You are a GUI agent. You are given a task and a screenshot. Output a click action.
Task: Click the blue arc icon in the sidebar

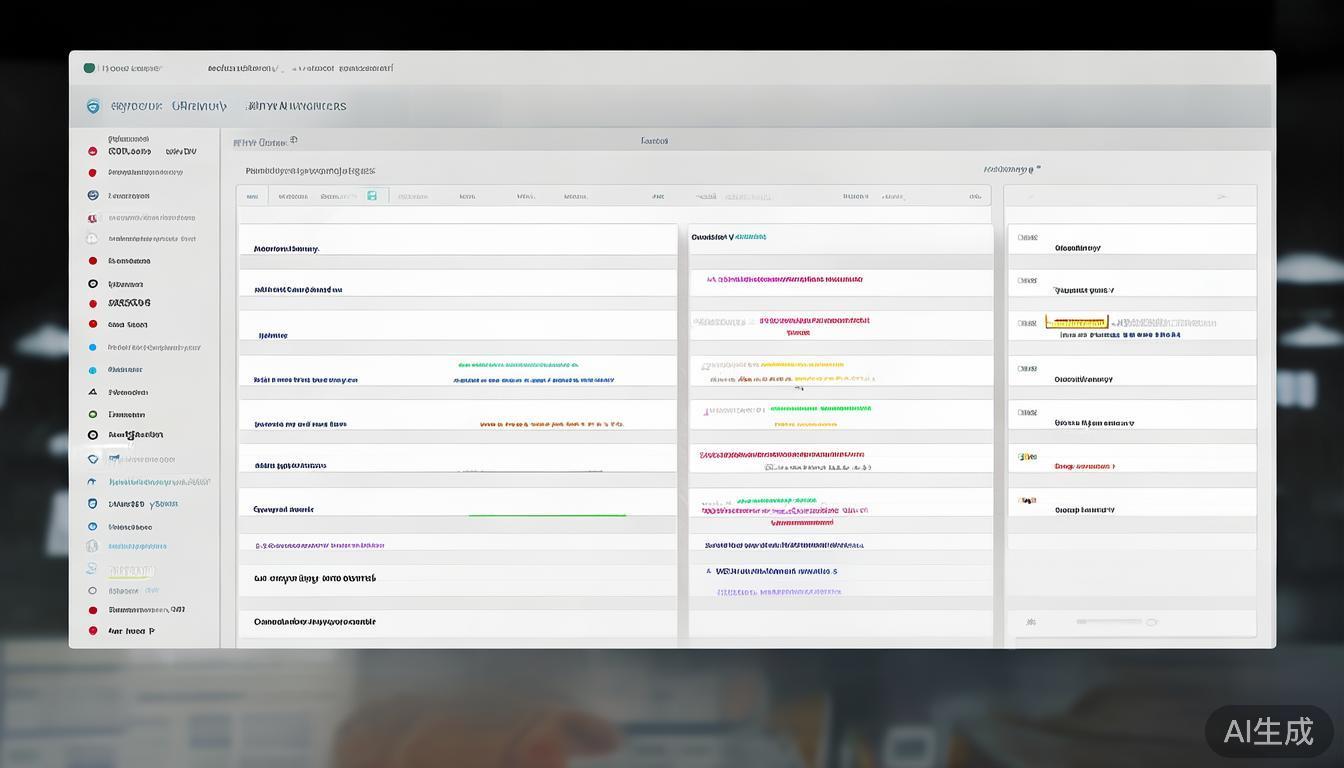click(93, 481)
